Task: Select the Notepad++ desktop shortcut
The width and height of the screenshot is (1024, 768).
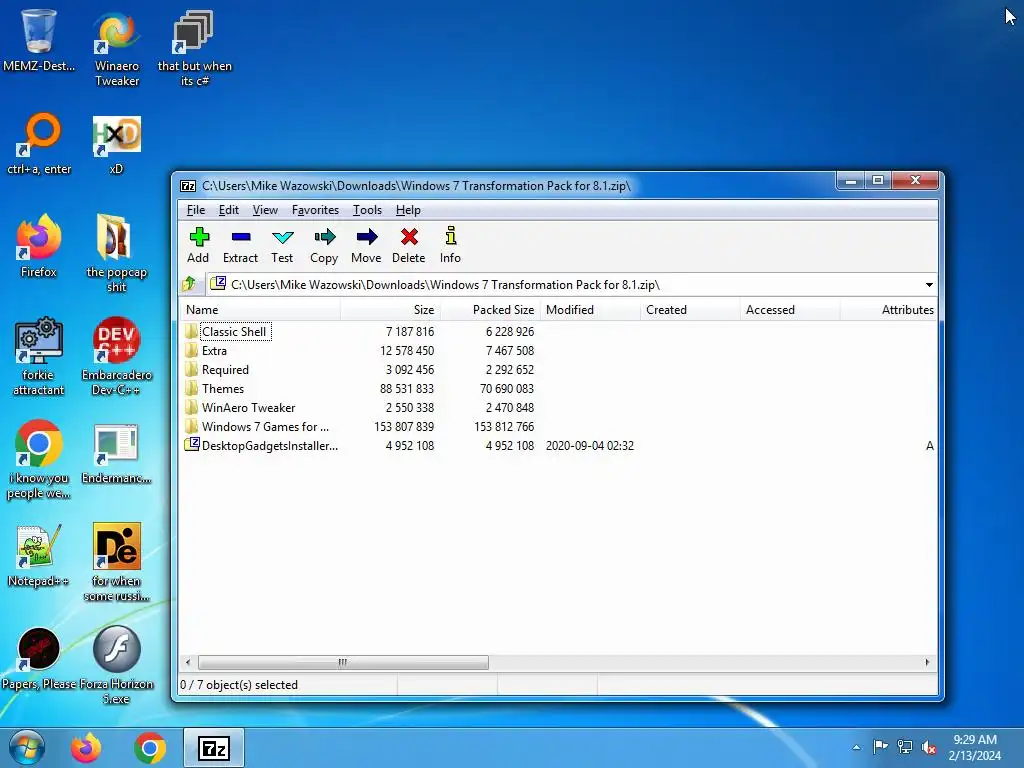Action: tap(39, 556)
